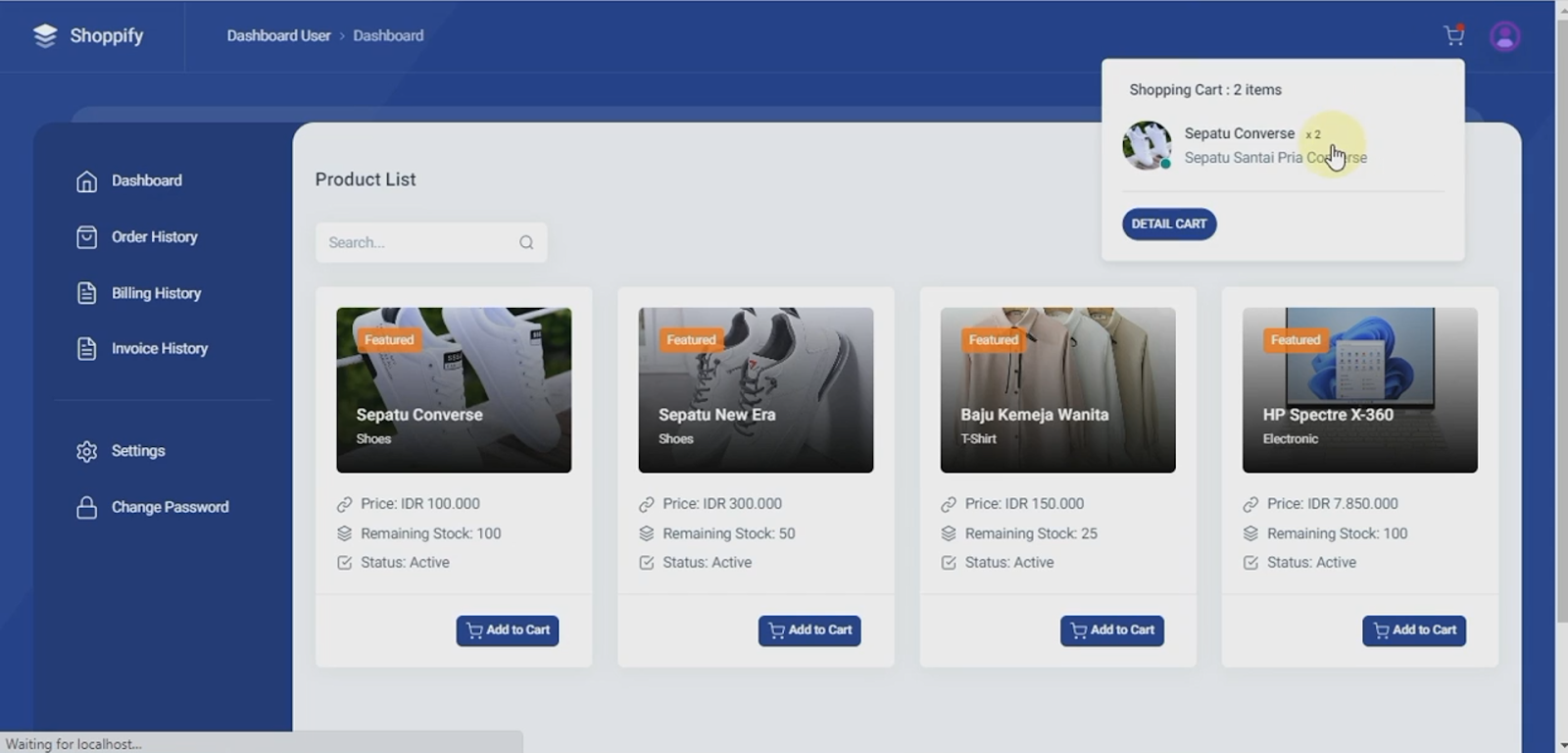Open the shopping cart icon in header
The width and height of the screenshot is (1568, 753).
[x=1454, y=35]
